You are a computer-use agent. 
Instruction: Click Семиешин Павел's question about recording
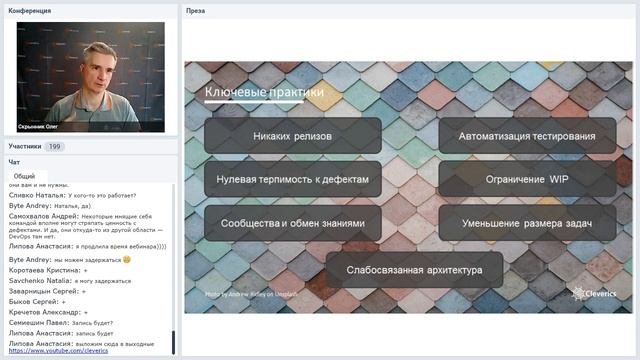61,323
